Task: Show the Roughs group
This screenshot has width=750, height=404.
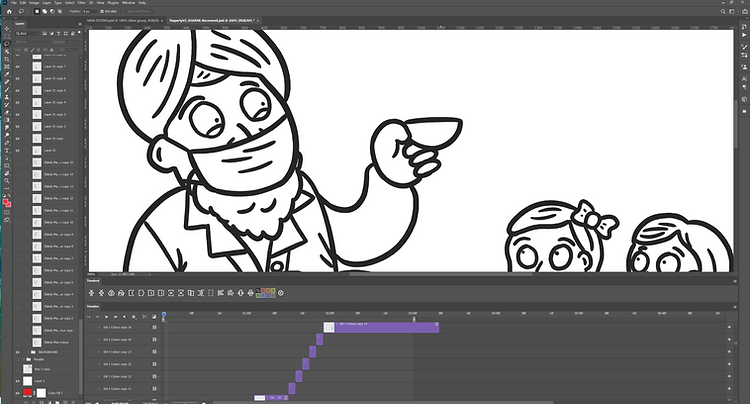Action: pos(18,359)
